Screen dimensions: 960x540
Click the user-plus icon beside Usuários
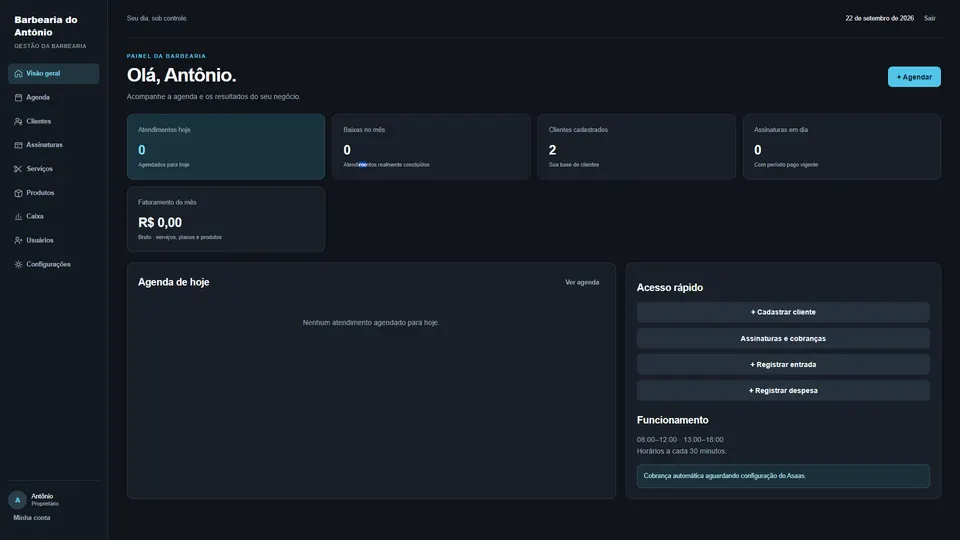point(18,240)
